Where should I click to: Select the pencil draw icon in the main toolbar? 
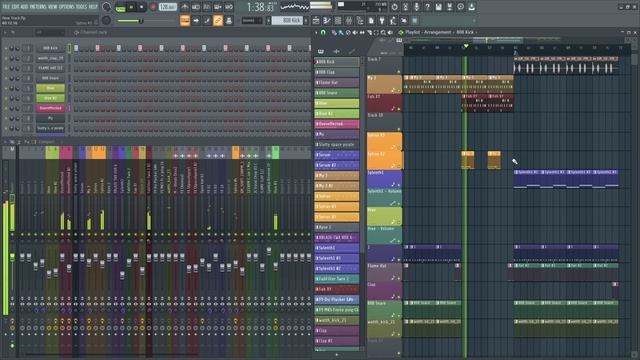click(207, 20)
